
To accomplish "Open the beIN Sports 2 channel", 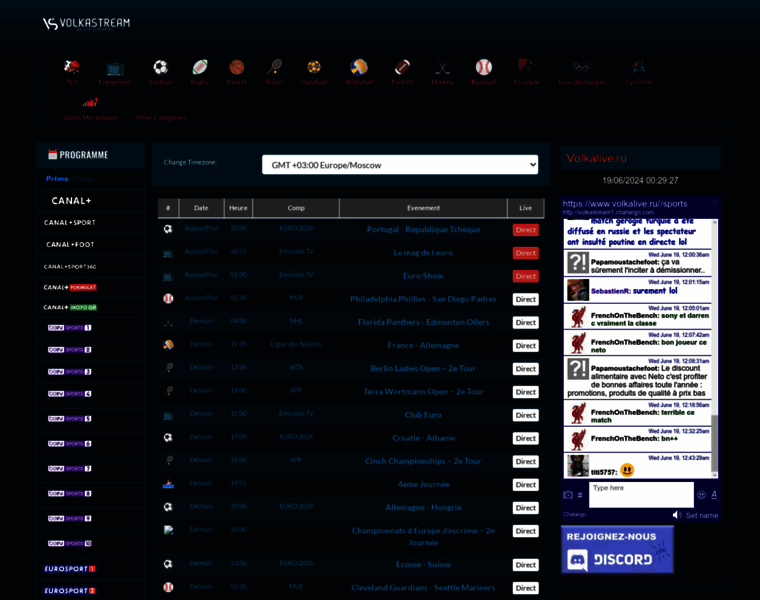I will coord(69,349).
